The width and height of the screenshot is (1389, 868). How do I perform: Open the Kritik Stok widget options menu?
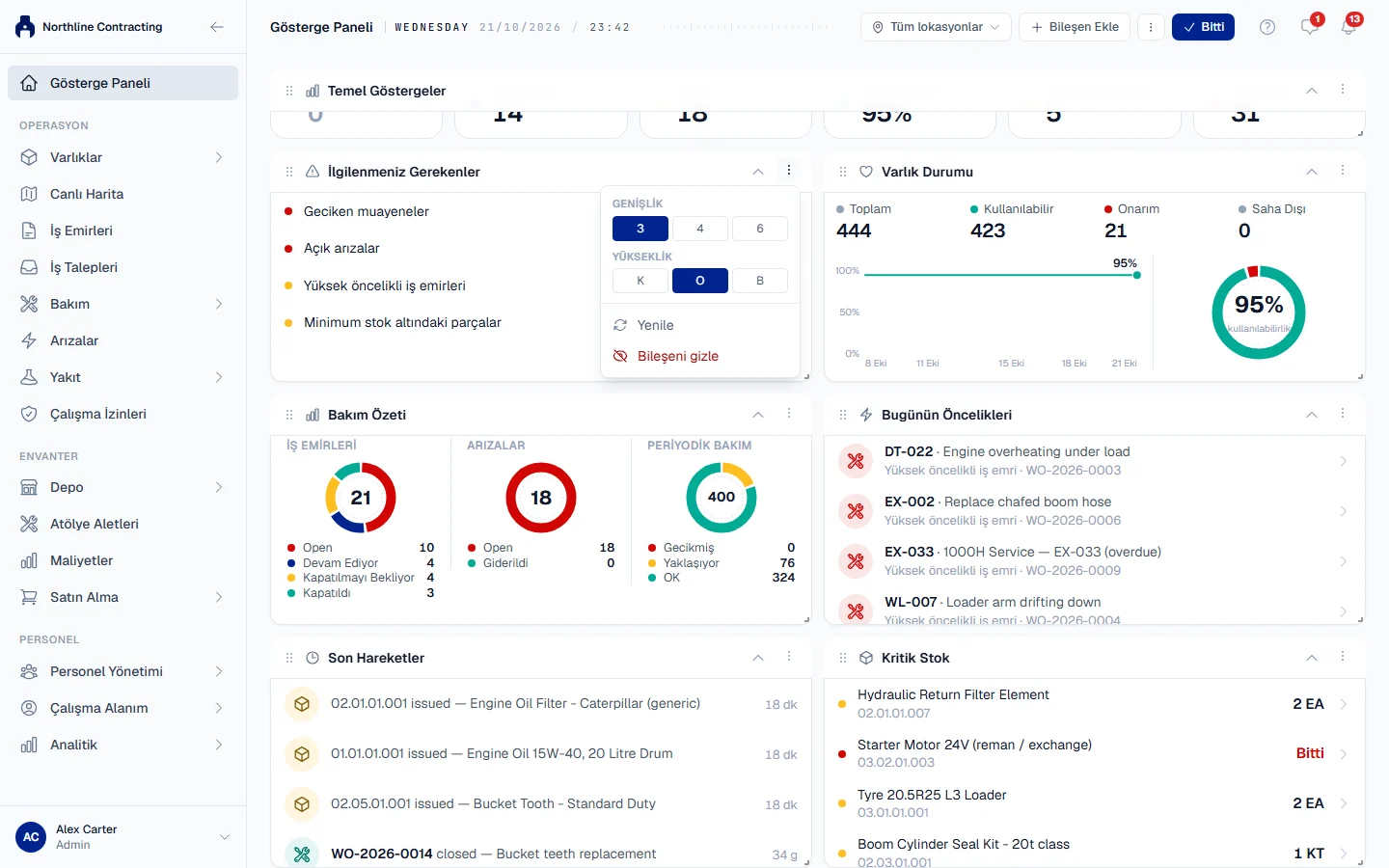click(1343, 656)
